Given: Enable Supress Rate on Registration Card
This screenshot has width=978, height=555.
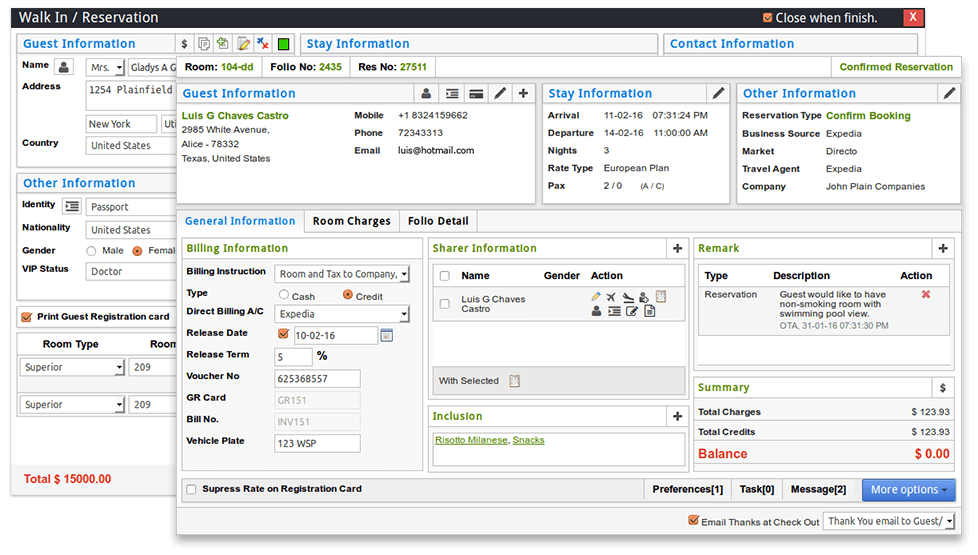Looking at the screenshot, I should (x=191, y=490).
